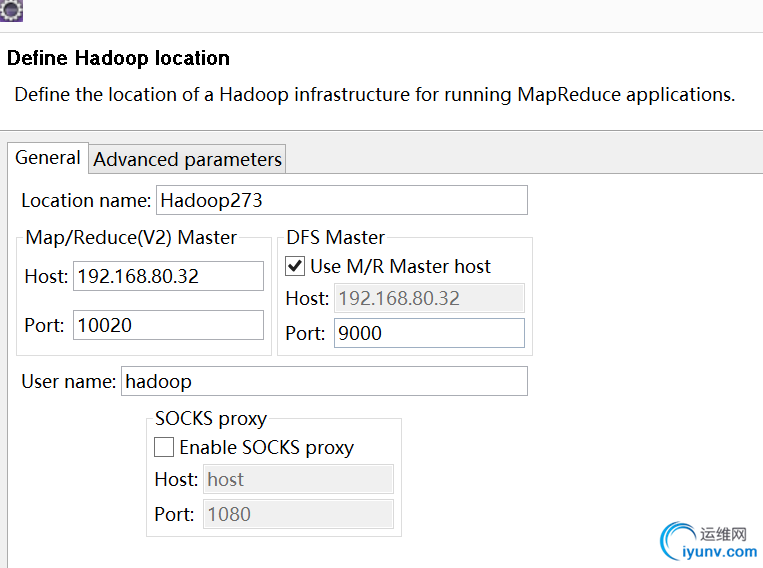
Task: Enable the SOCKS proxy checkbox
Action: [164, 447]
